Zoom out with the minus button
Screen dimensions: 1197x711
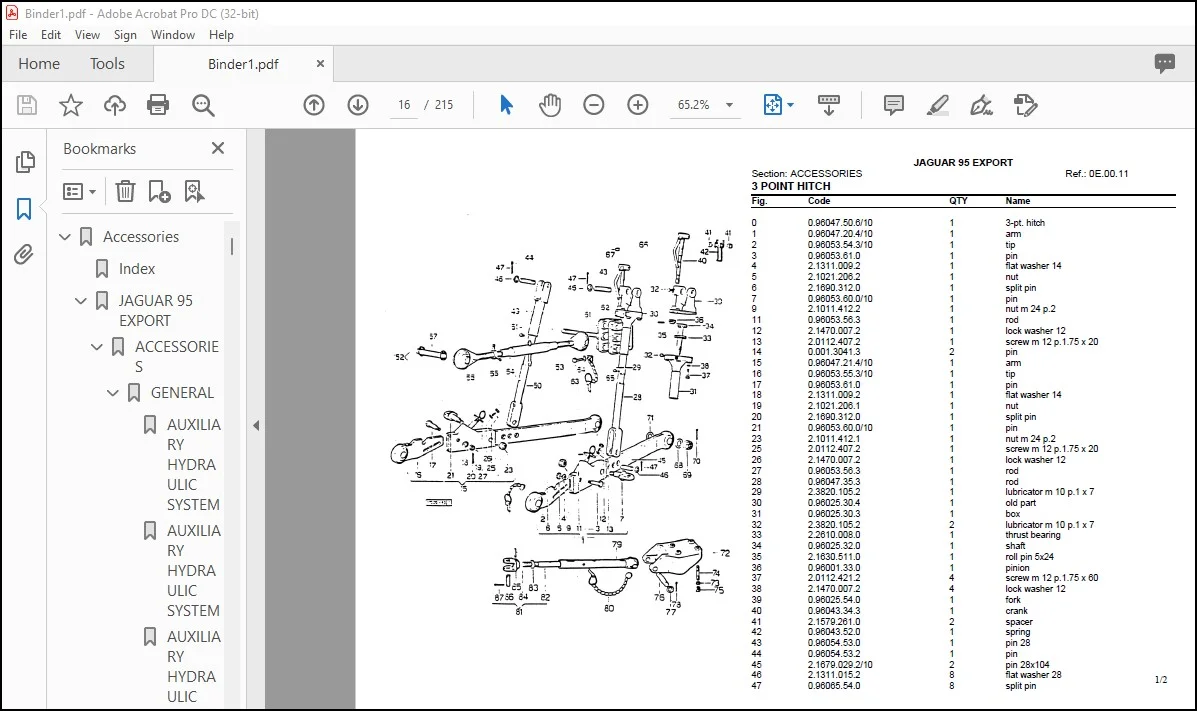[x=593, y=105]
